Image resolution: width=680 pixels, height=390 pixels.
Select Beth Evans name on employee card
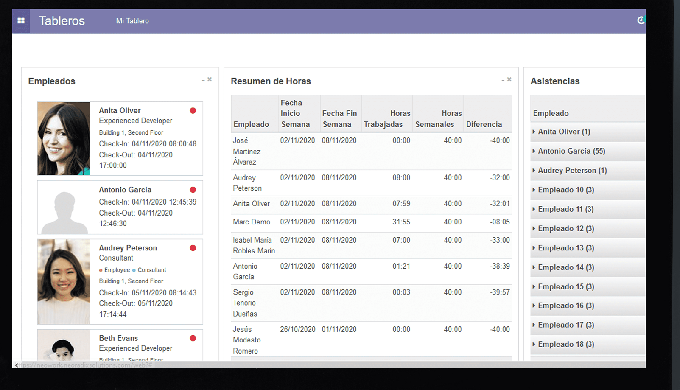118,338
